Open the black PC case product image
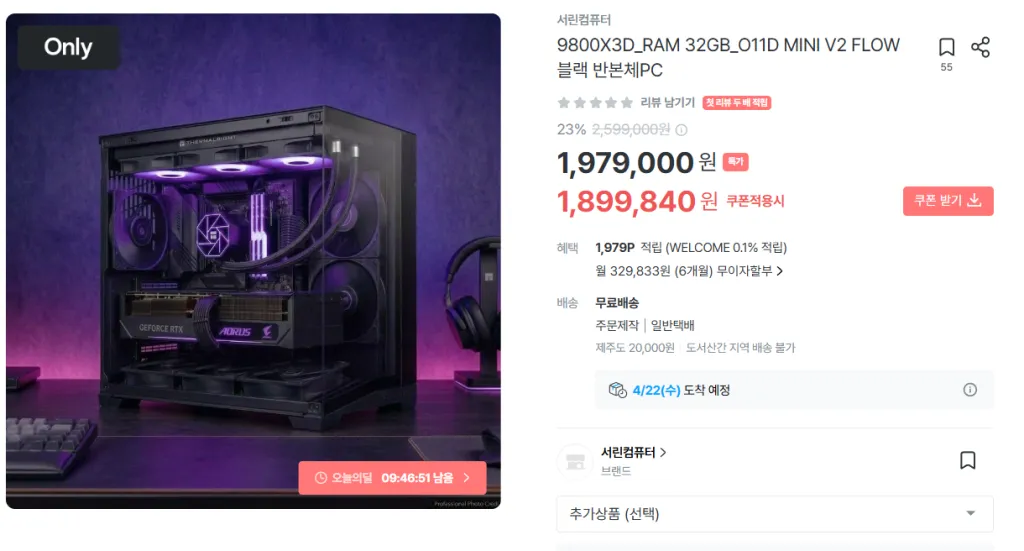This screenshot has width=1024, height=551. tap(253, 261)
